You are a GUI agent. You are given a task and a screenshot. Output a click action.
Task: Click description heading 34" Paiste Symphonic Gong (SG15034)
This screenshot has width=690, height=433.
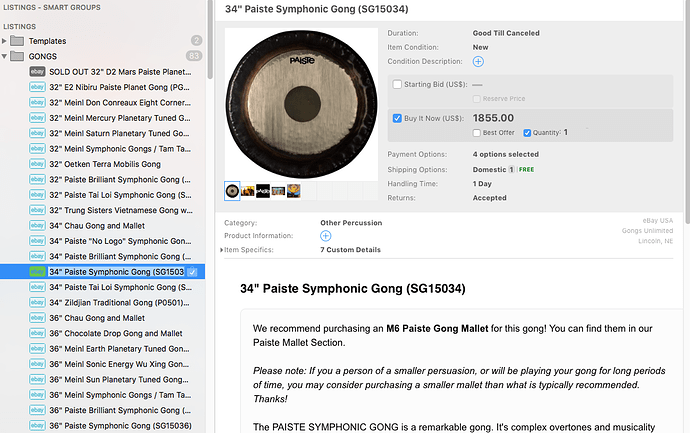click(x=353, y=289)
